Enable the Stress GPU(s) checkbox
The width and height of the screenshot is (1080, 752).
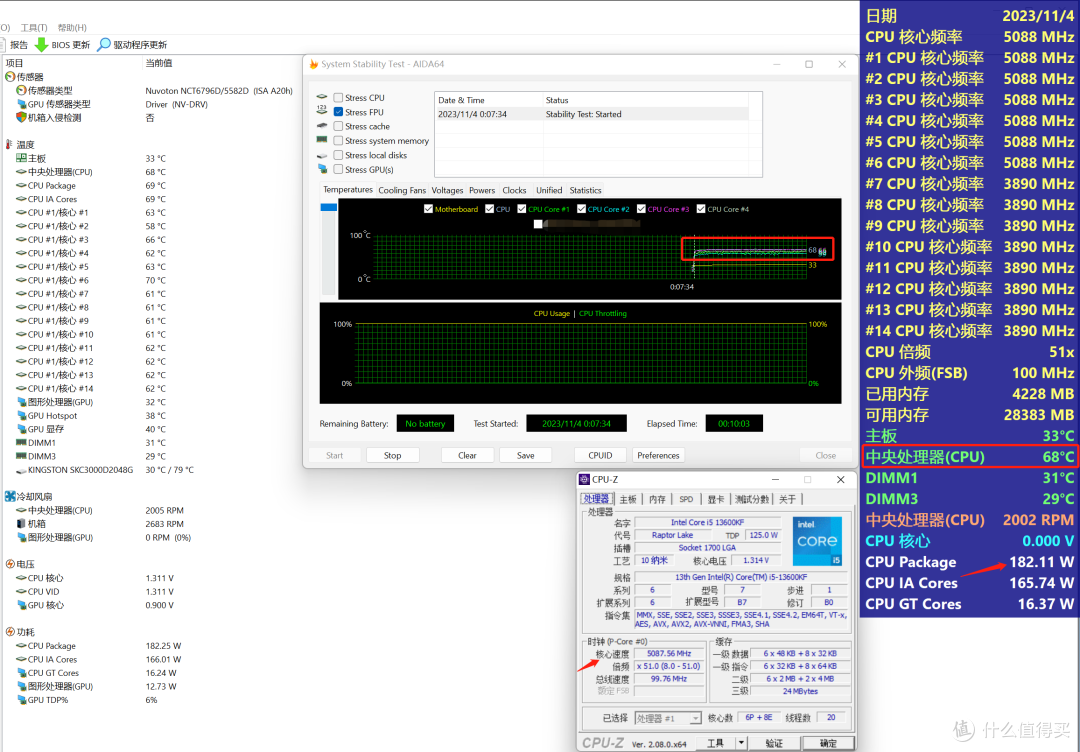[338, 169]
